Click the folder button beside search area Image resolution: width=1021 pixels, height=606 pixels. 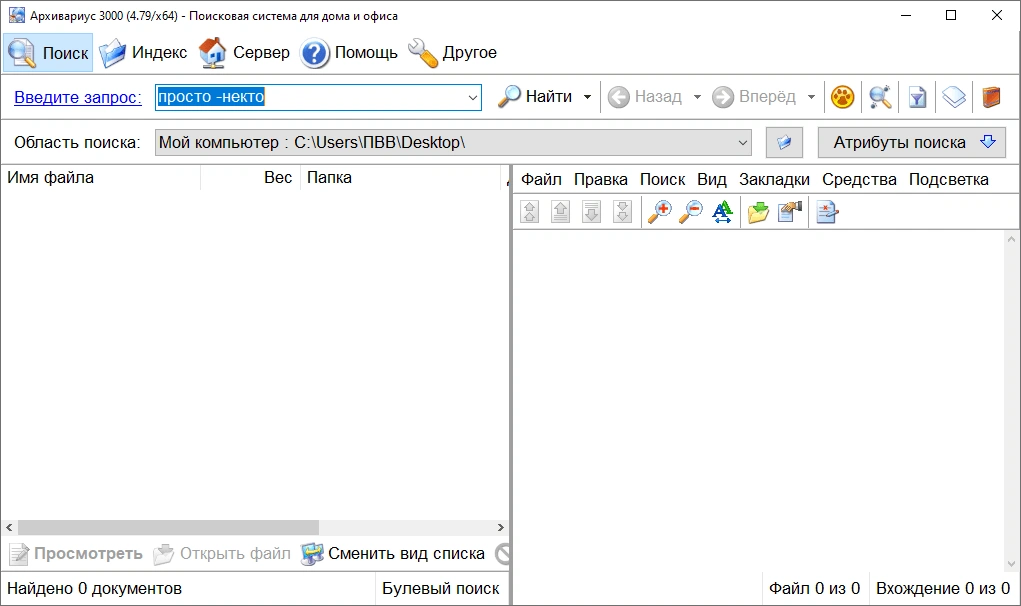pos(784,143)
